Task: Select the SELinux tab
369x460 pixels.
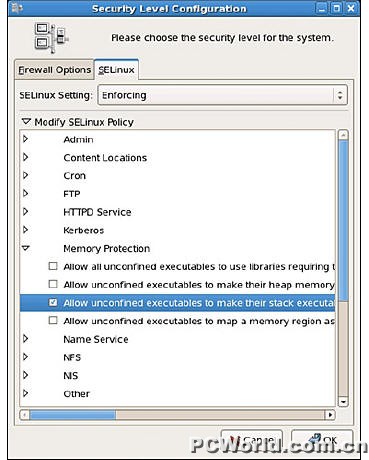Action: (x=116, y=70)
